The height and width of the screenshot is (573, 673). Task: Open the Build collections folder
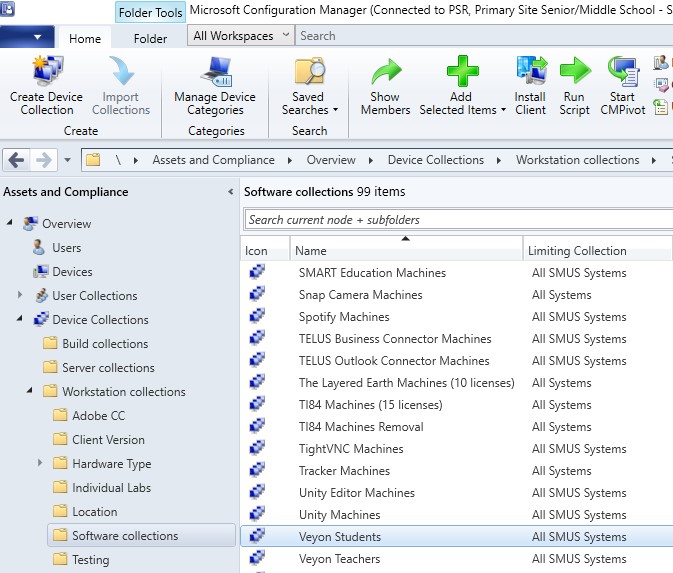[105, 344]
